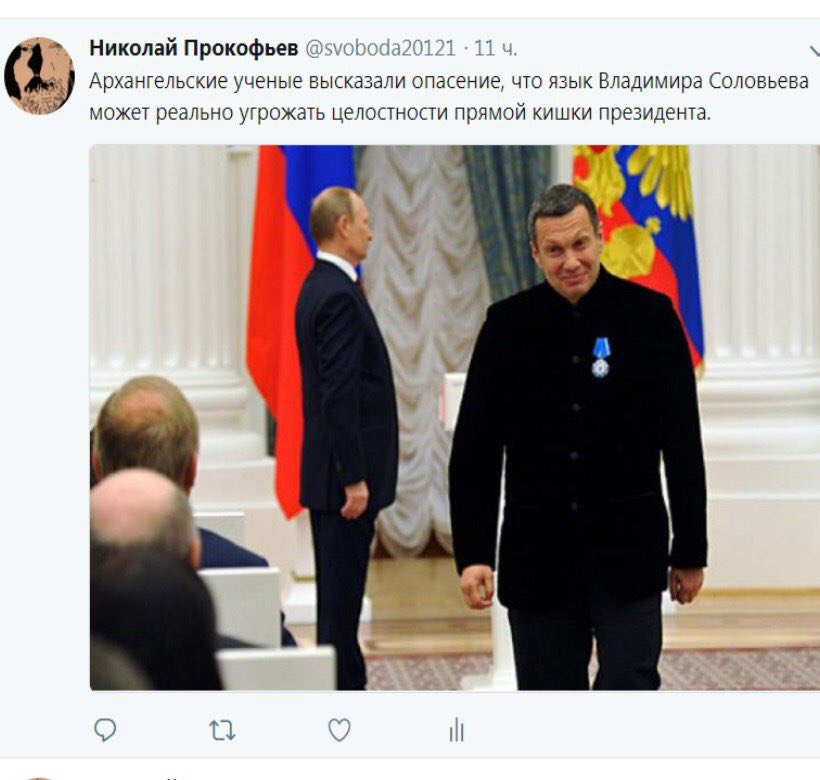This screenshot has width=820, height=780.
Task: Click the second text line 'может реально угрожать'
Action: (x=400, y=112)
